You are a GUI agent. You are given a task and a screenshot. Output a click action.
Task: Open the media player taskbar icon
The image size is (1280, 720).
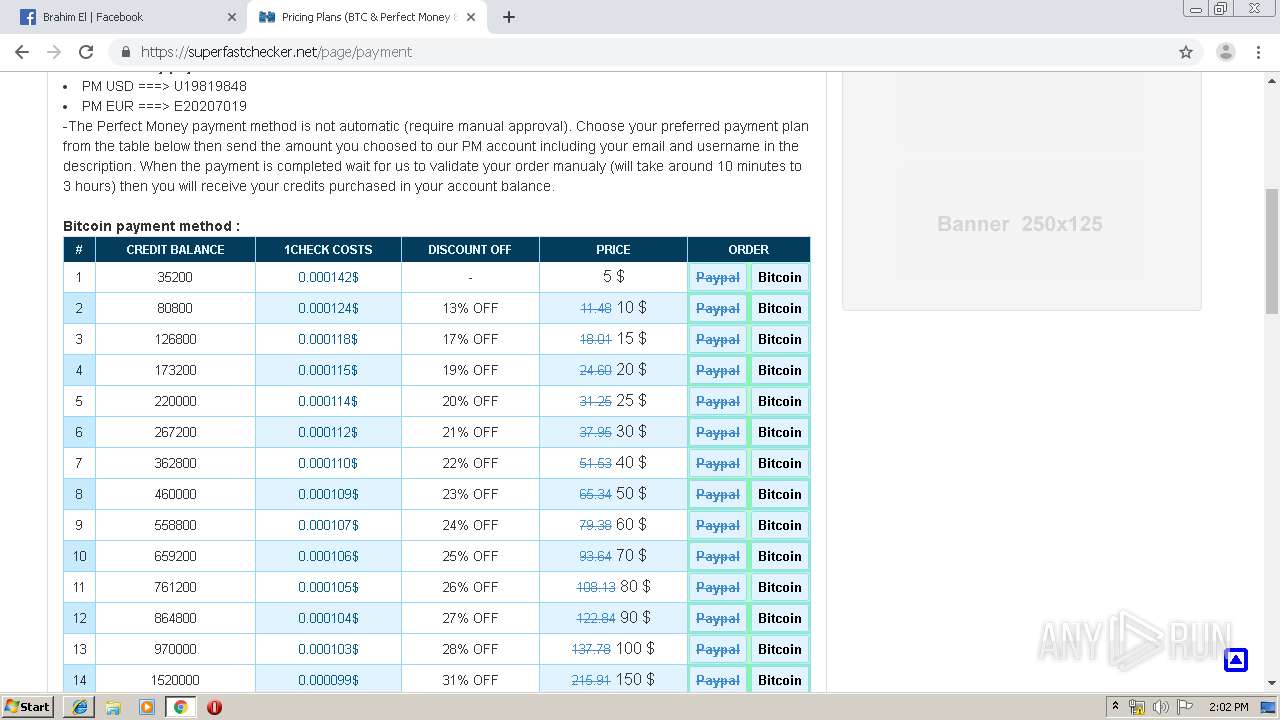tap(147, 707)
